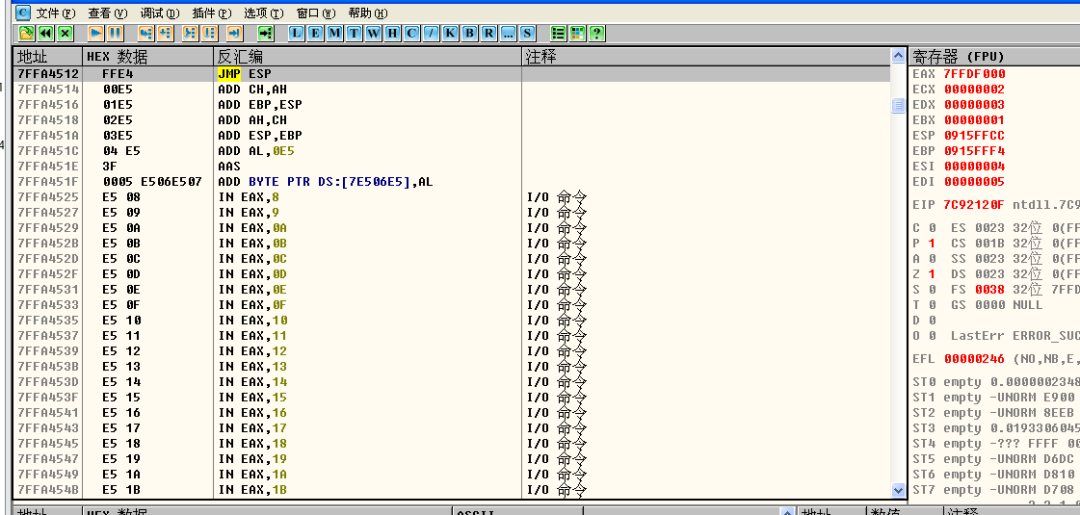
Task: Click the ESP register value 0915FFCC
Action: coord(975,136)
